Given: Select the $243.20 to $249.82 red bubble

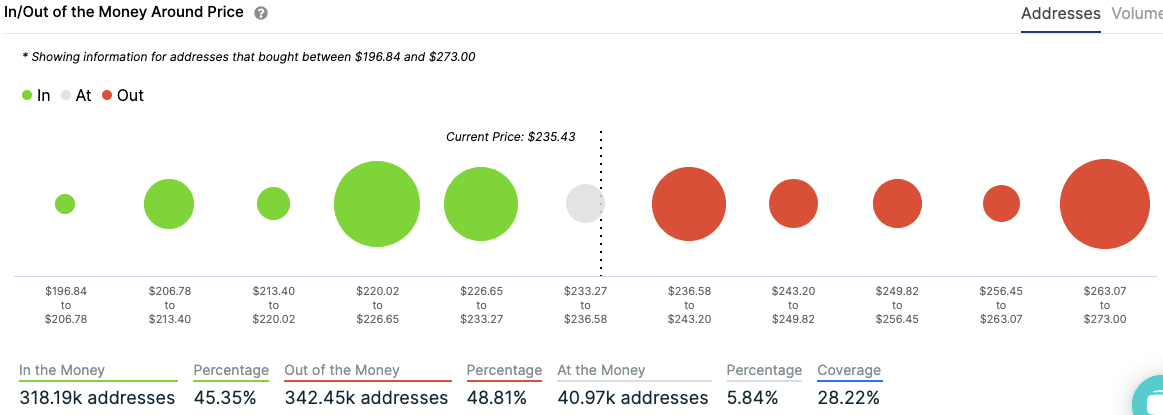Looking at the screenshot, I should (x=793, y=204).
